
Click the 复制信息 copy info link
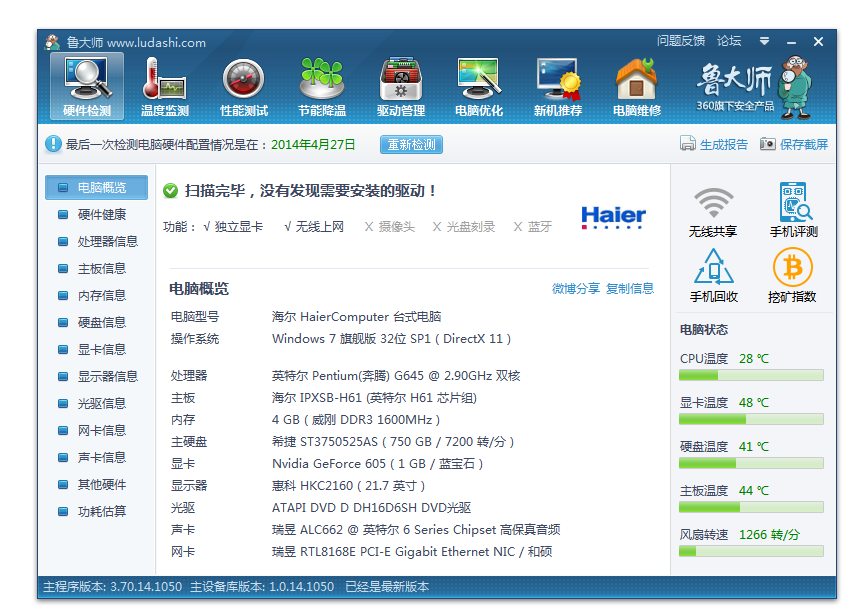coord(630,288)
